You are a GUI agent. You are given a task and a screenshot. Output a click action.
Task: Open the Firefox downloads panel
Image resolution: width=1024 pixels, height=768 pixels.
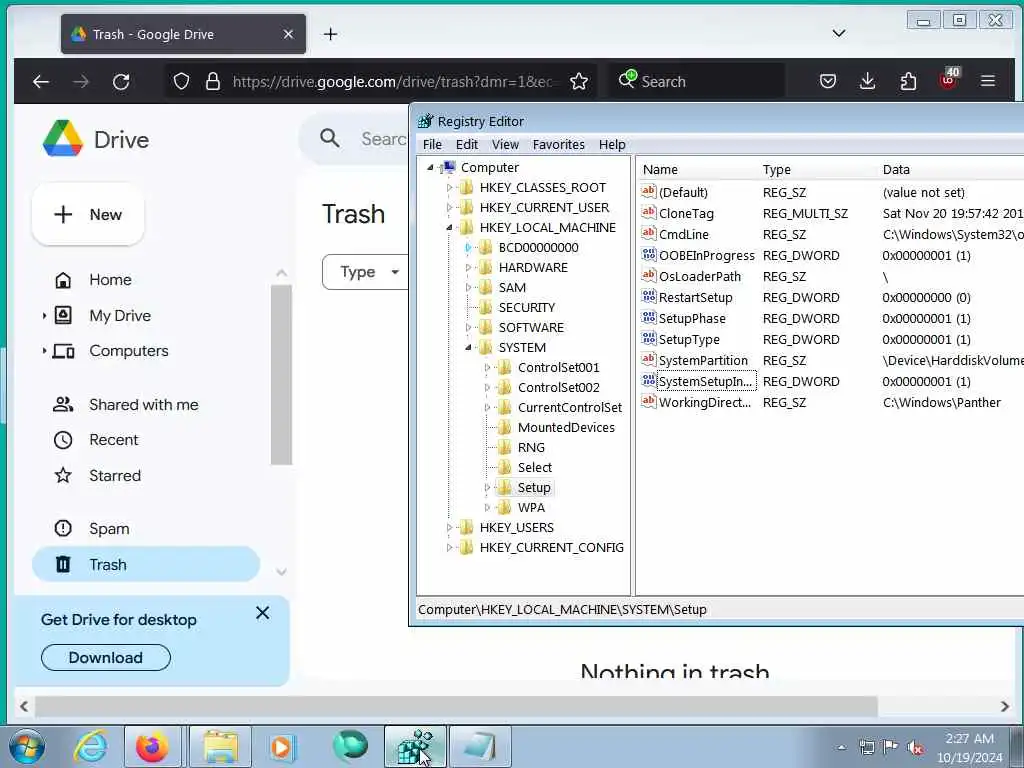pos(867,81)
